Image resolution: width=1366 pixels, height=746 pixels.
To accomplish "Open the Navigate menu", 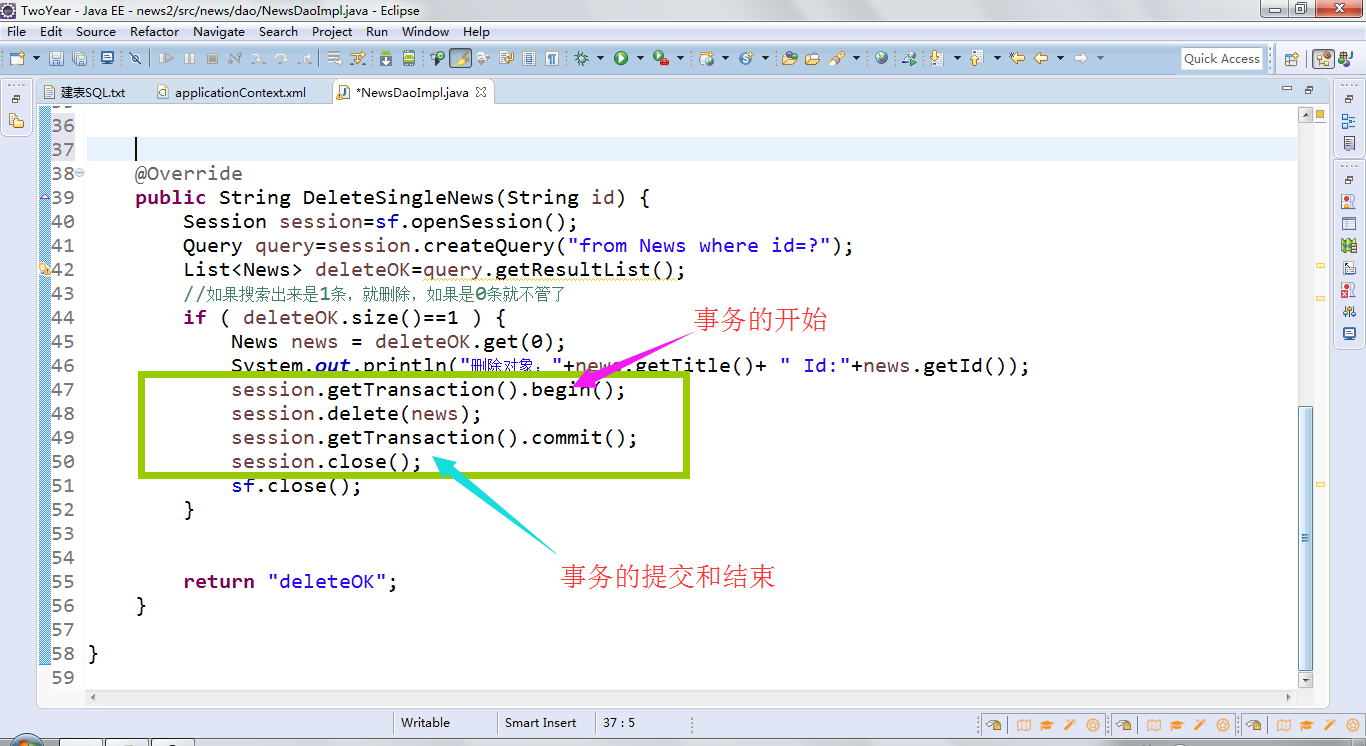I will 219,31.
